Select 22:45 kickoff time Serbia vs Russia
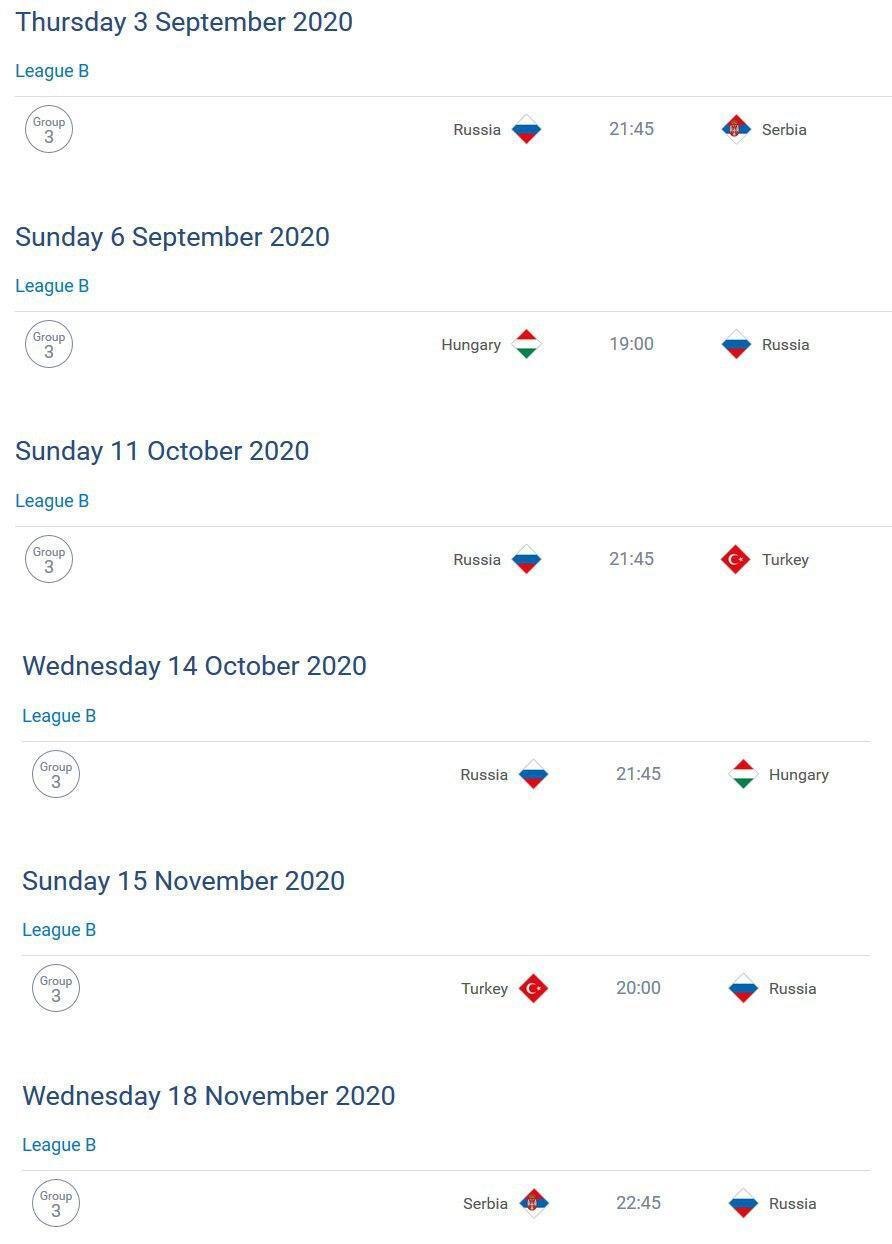Viewport: 892px width, 1244px height. coord(638,1203)
